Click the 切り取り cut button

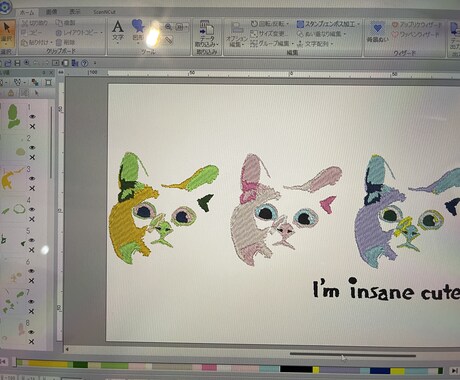coord(35,23)
